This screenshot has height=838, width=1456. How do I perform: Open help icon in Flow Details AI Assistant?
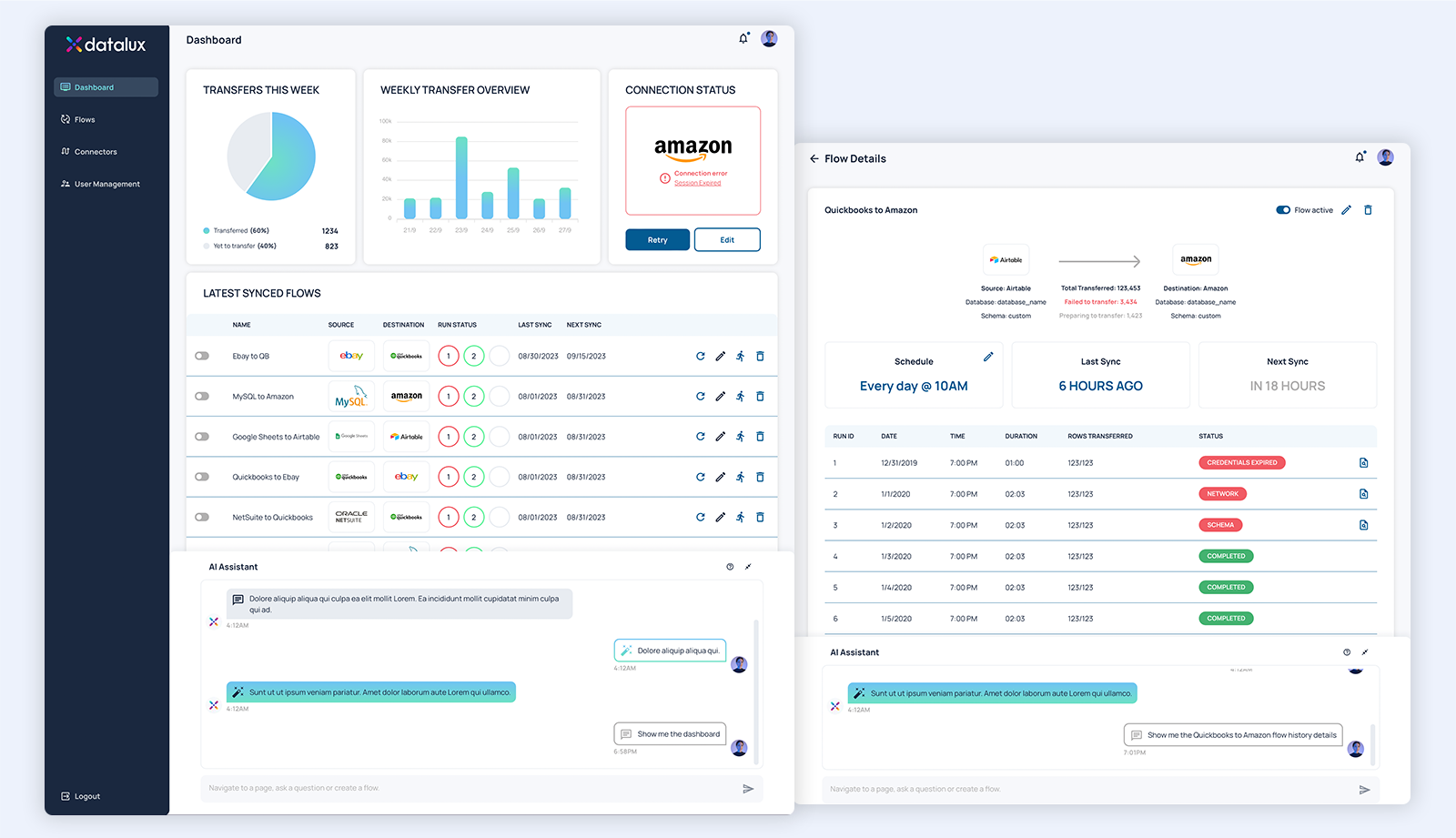coord(1347,652)
